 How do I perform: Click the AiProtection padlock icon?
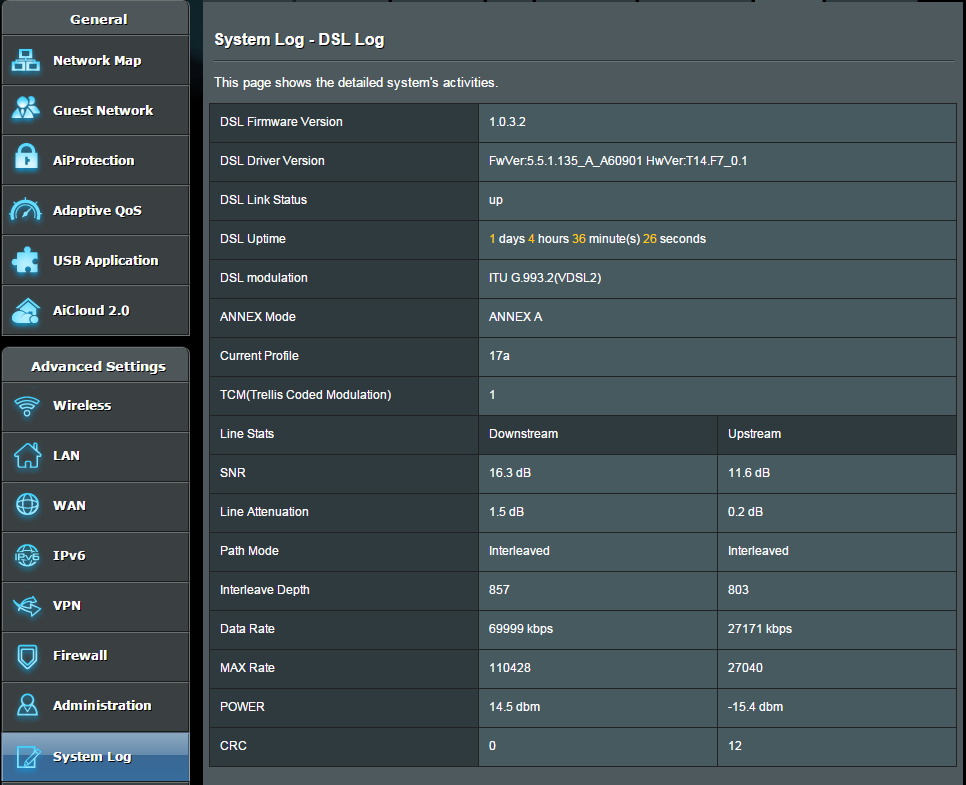pyautogui.click(x=26, y=158)
